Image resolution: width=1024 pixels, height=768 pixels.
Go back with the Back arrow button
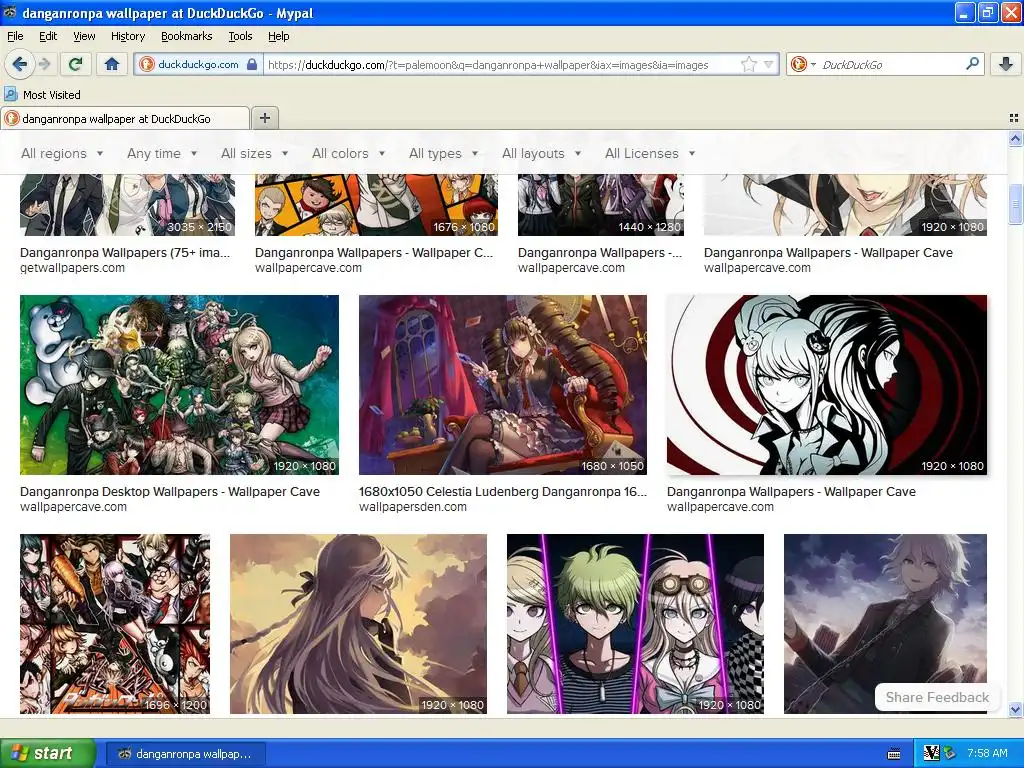19,64
